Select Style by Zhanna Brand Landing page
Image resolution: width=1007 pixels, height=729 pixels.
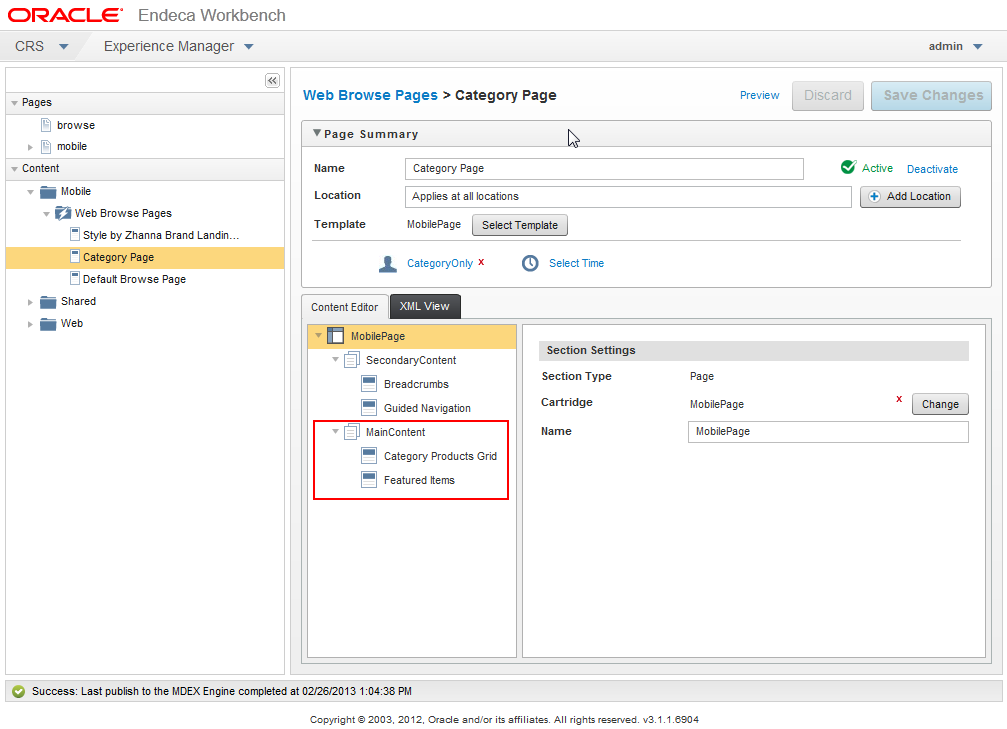pyautogui.click(x=161, y=235)
